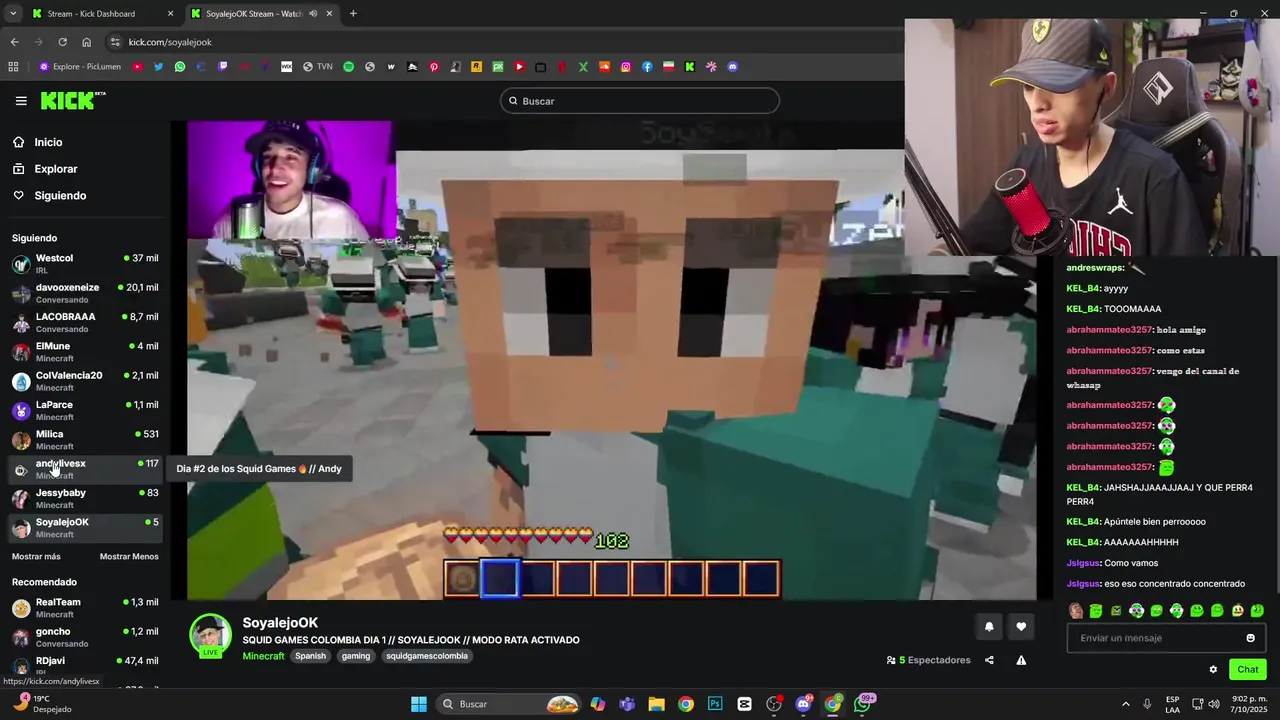Click the browser home button

pos(86,42)
